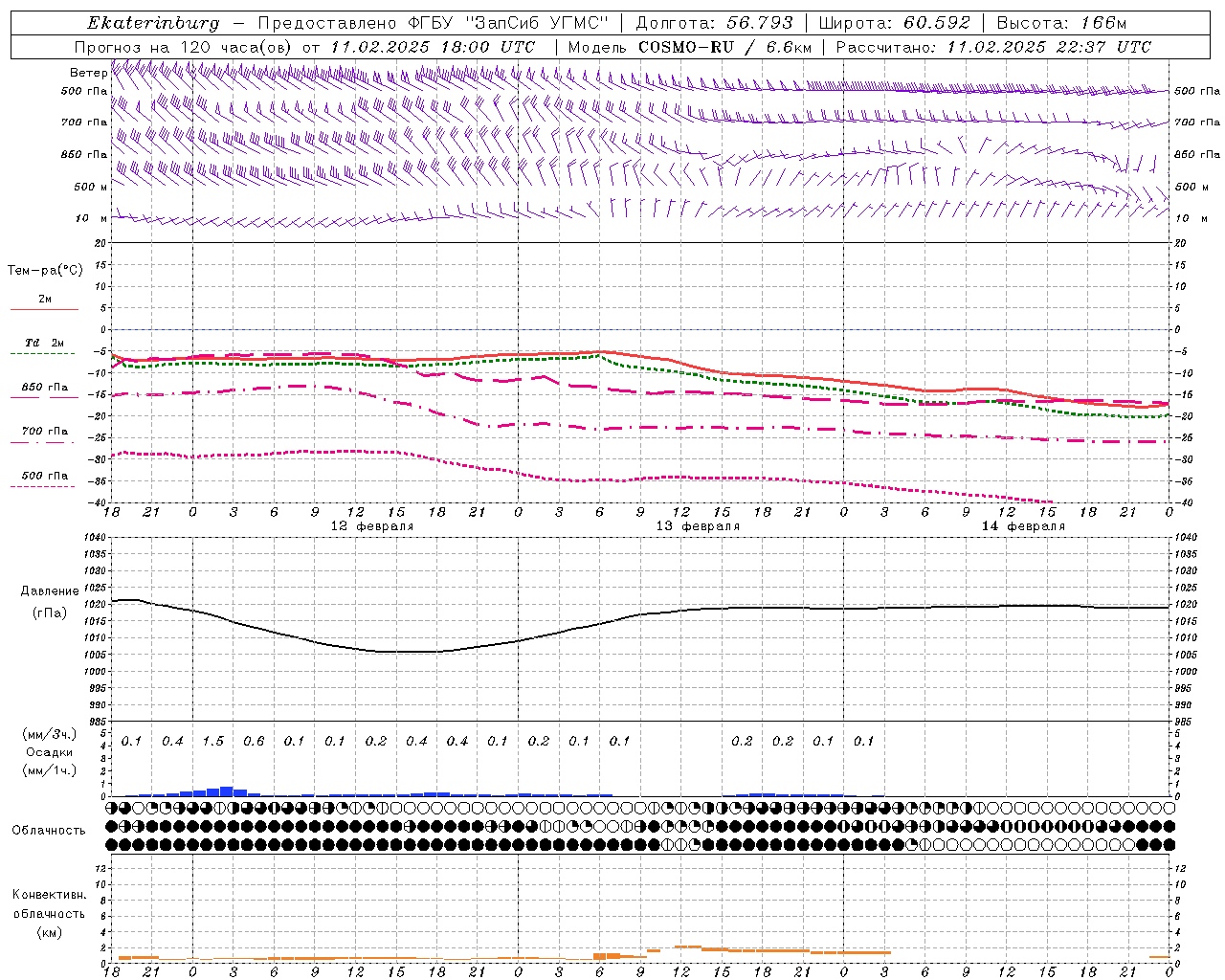Screen dimensions: 1225x980
Task: Click the 500 гПа temperature legend entry
Action: pos(44,476)
